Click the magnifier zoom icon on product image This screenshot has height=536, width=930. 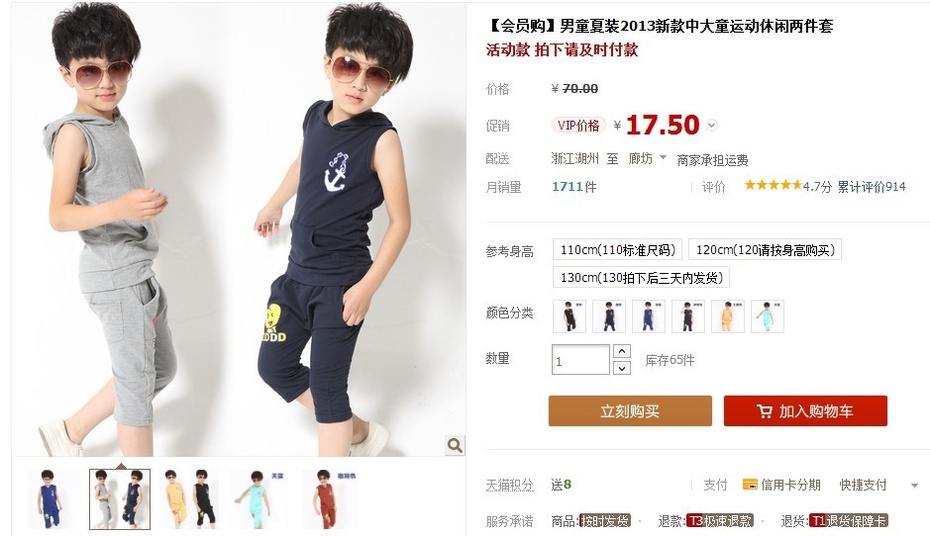[x=455, y=445]
